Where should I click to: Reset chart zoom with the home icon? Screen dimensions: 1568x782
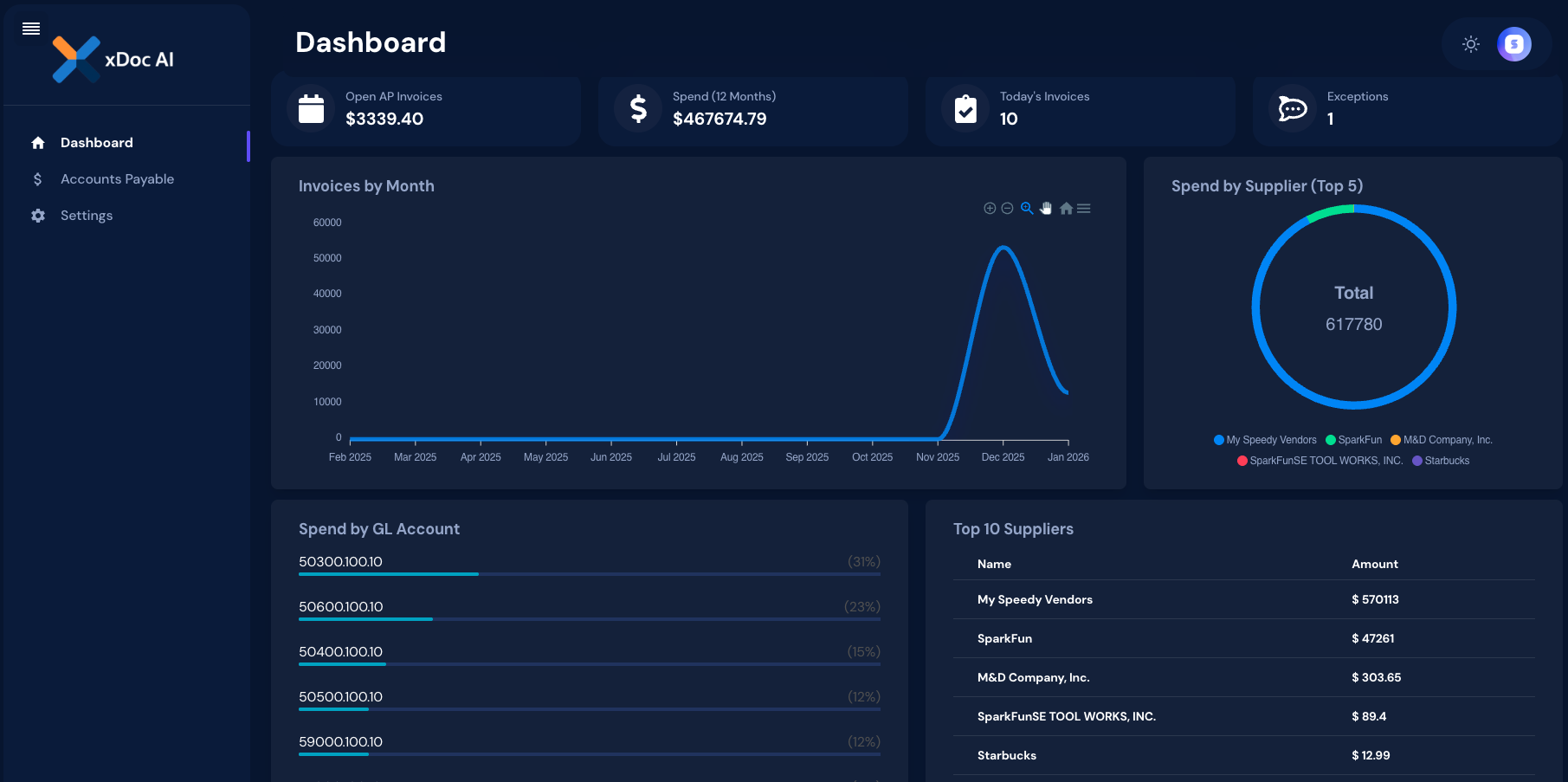(x=1066, y=209)
